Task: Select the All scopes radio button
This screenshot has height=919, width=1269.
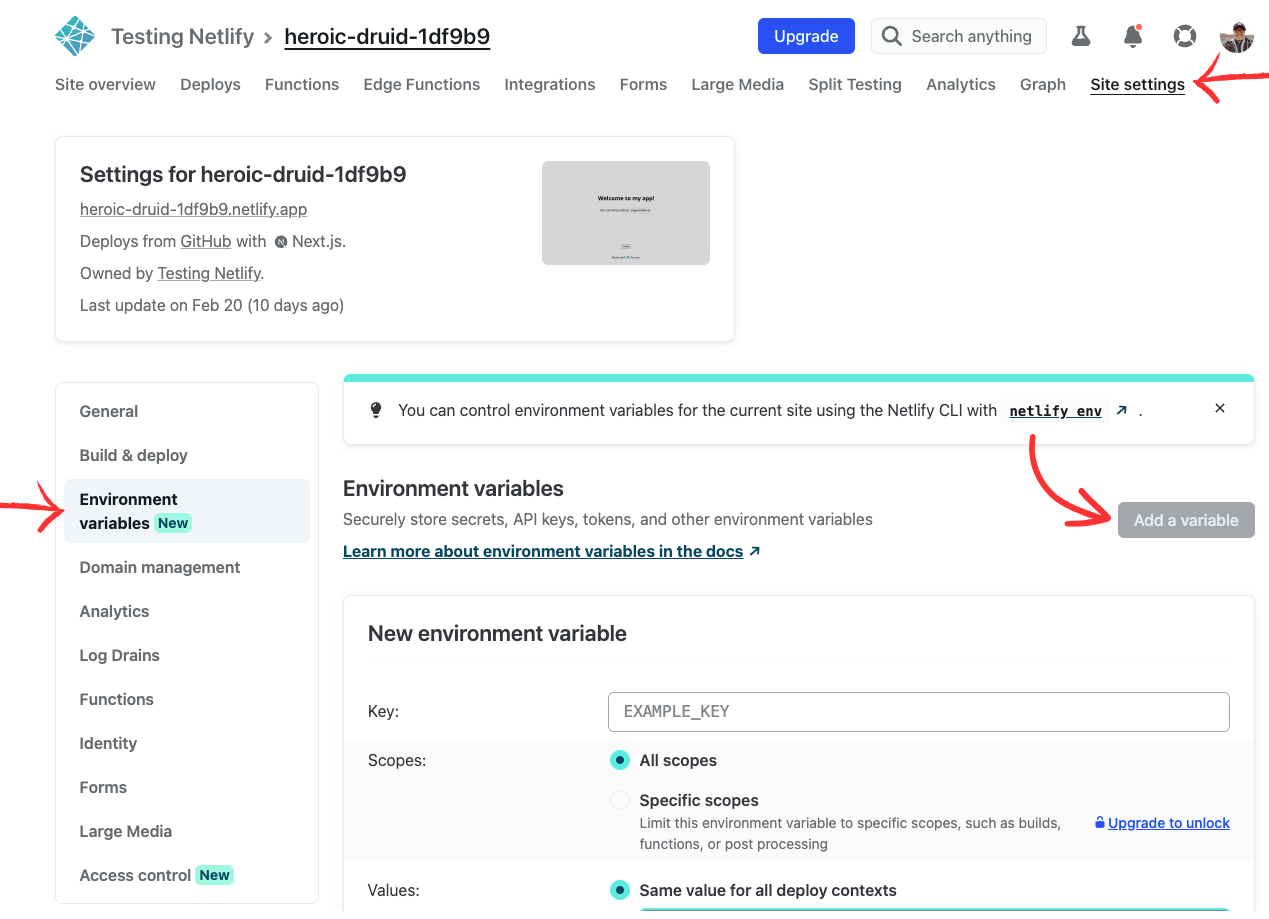Action: pos(620,760)
